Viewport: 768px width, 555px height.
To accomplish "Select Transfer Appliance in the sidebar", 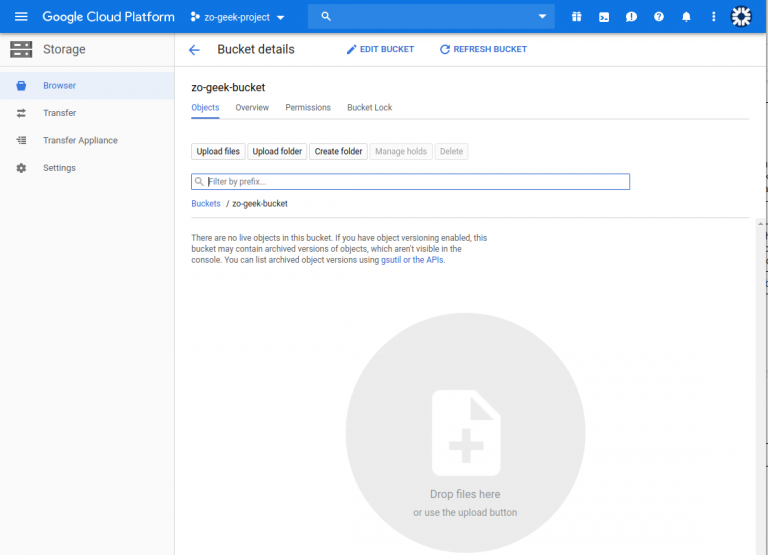I will (87, 141).
